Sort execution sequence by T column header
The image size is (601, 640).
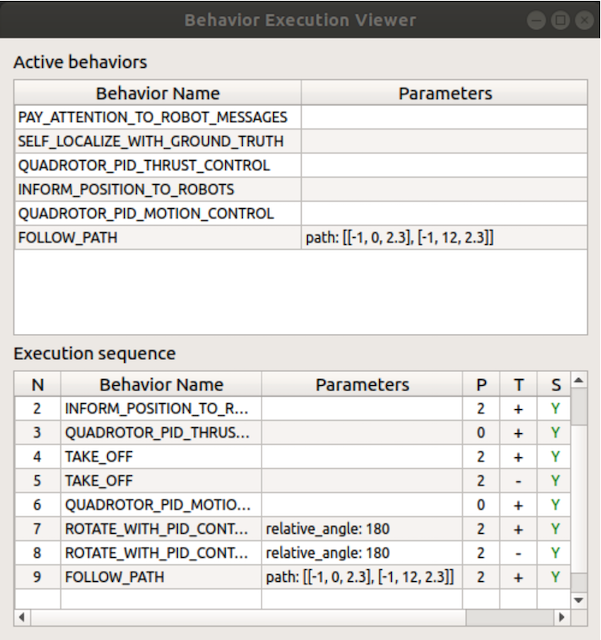tap(518, 384)
